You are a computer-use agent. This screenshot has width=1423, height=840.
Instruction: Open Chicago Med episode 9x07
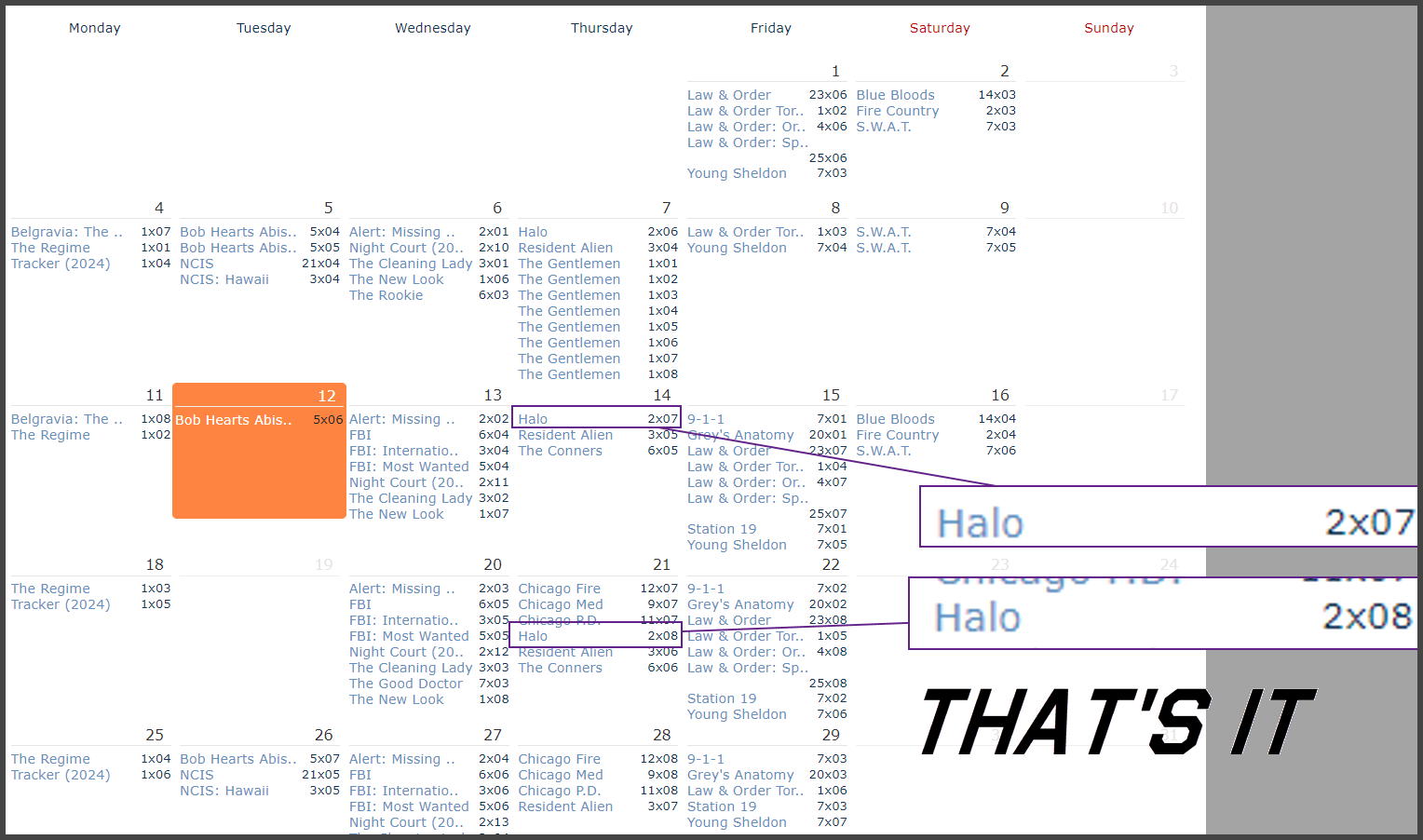coord(561,604)
